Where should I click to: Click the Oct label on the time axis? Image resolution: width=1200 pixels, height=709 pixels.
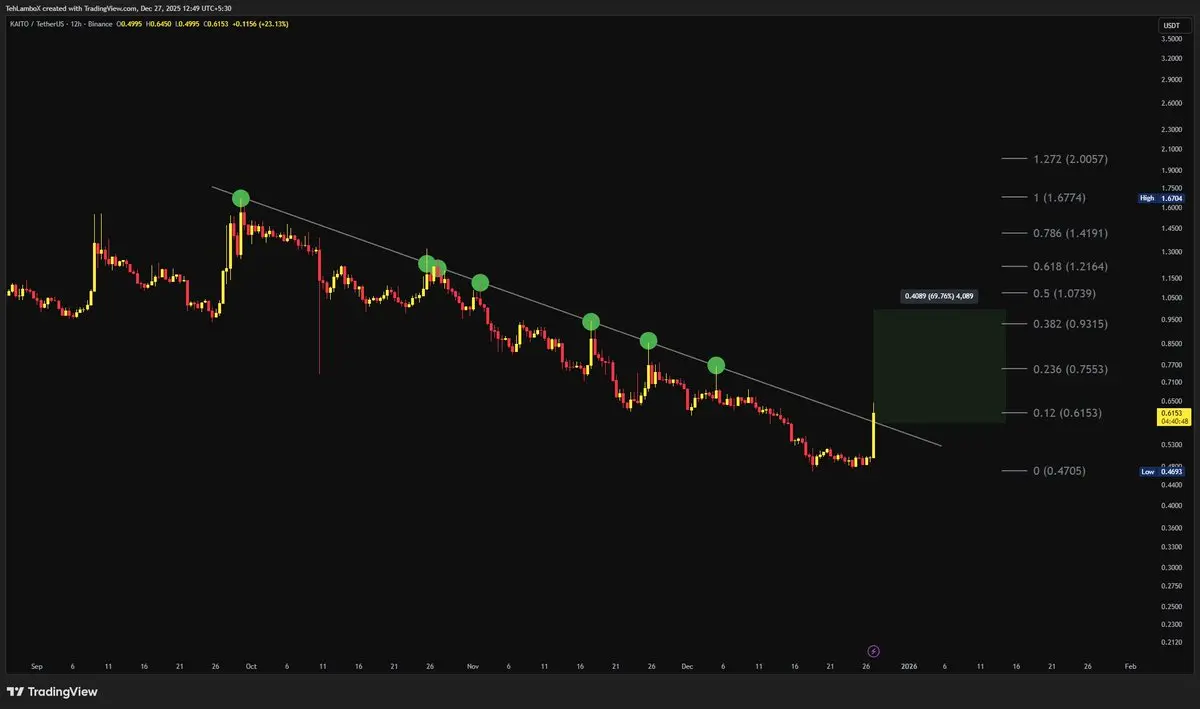251,665
